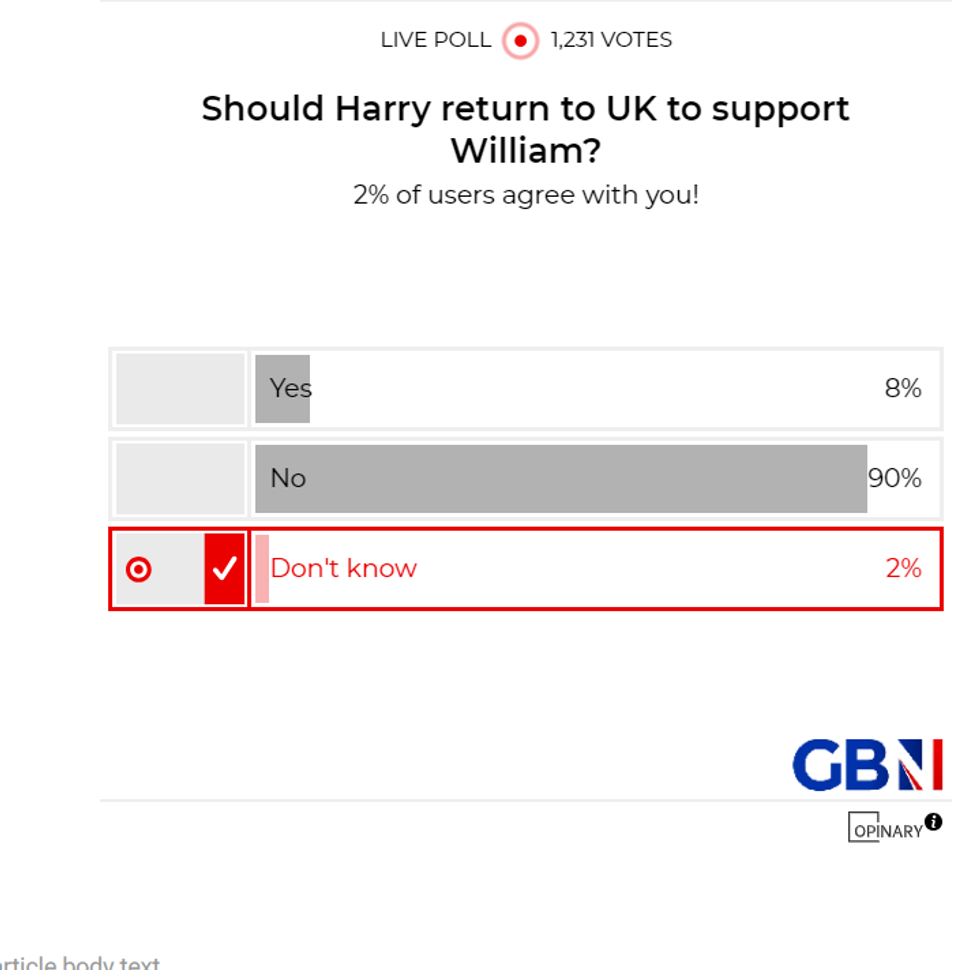Click the white checkmark on Don't know
Screen dimensions: 980x970
pos(225,569)
